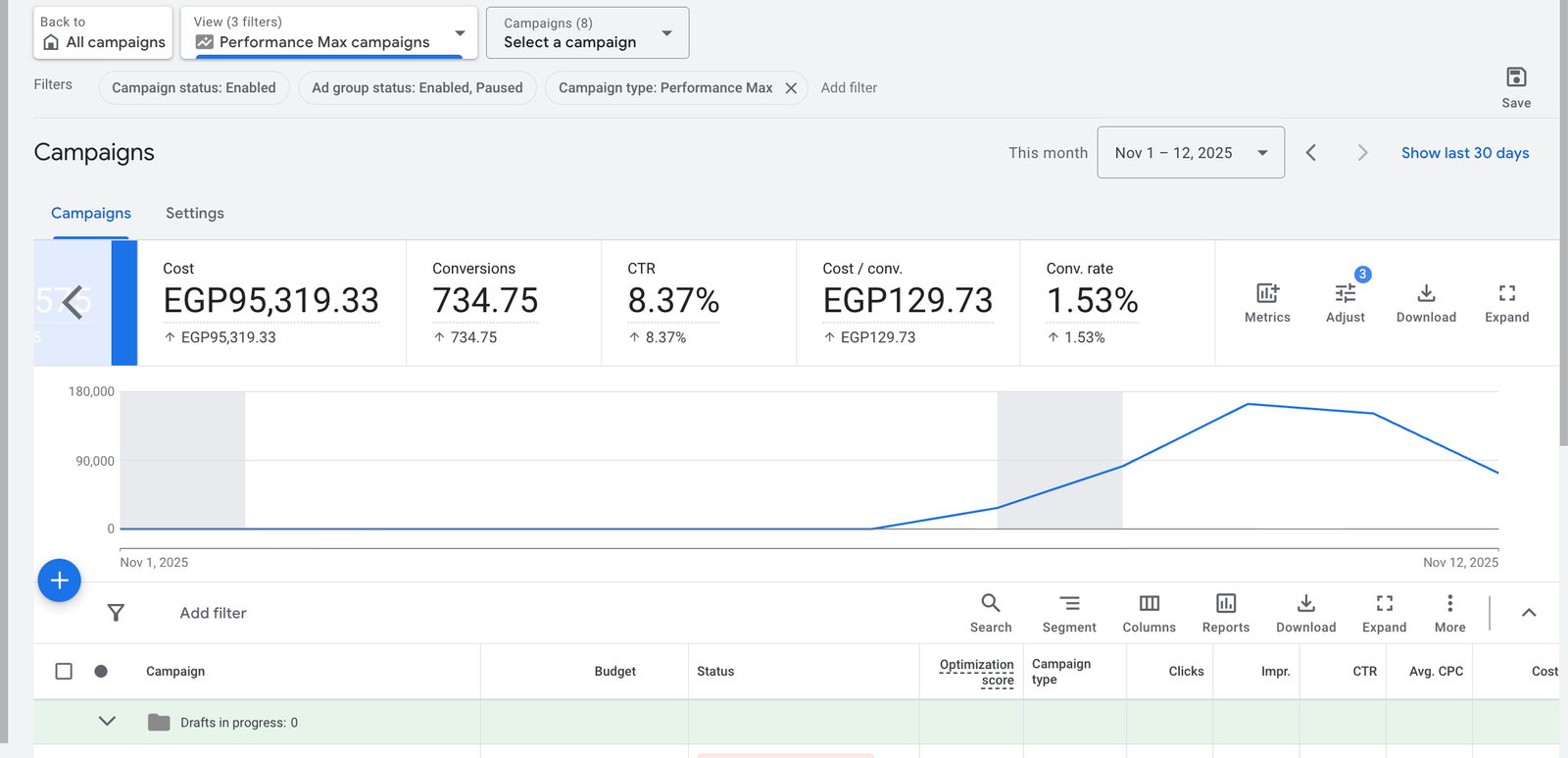The image size is (1568, 758).
Task: Download the chart data
Action: pos(1426,293)
